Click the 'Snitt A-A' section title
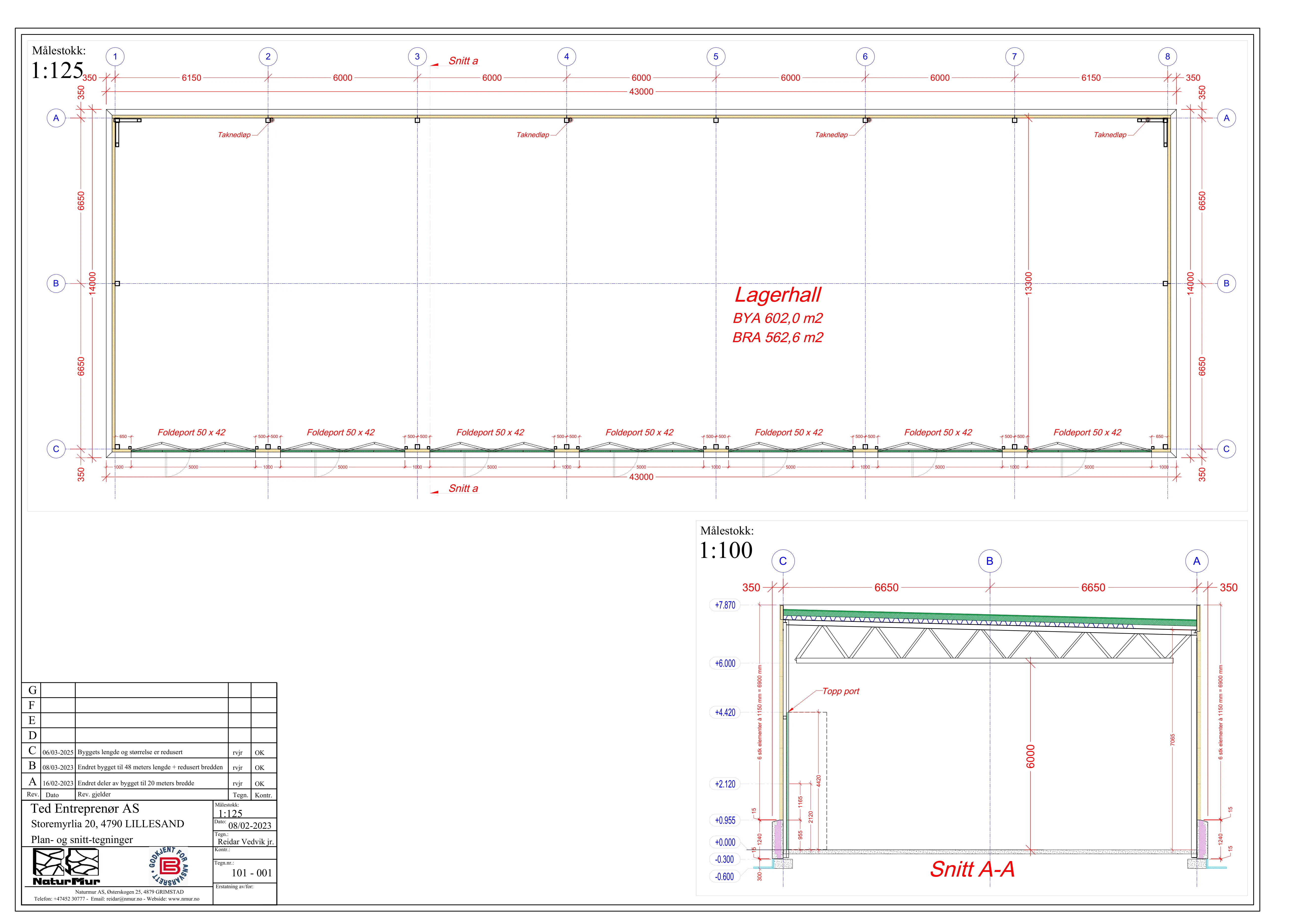Screen dimensions: 1307x924 972,869
